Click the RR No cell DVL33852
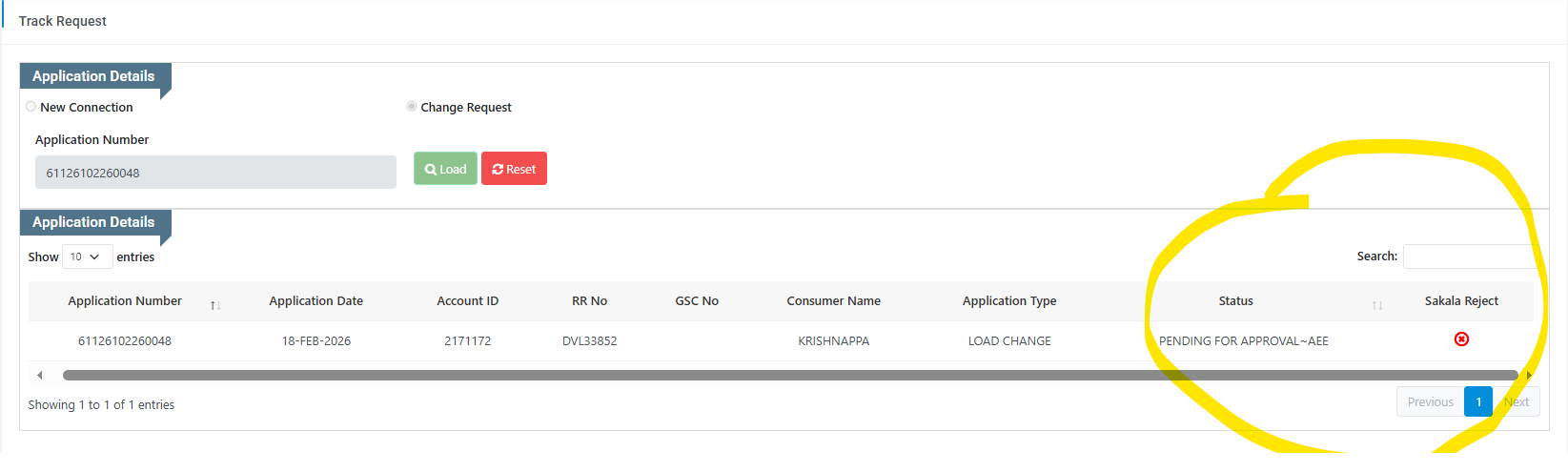Viewport: 1568px width, 472px height. (589, 340)
